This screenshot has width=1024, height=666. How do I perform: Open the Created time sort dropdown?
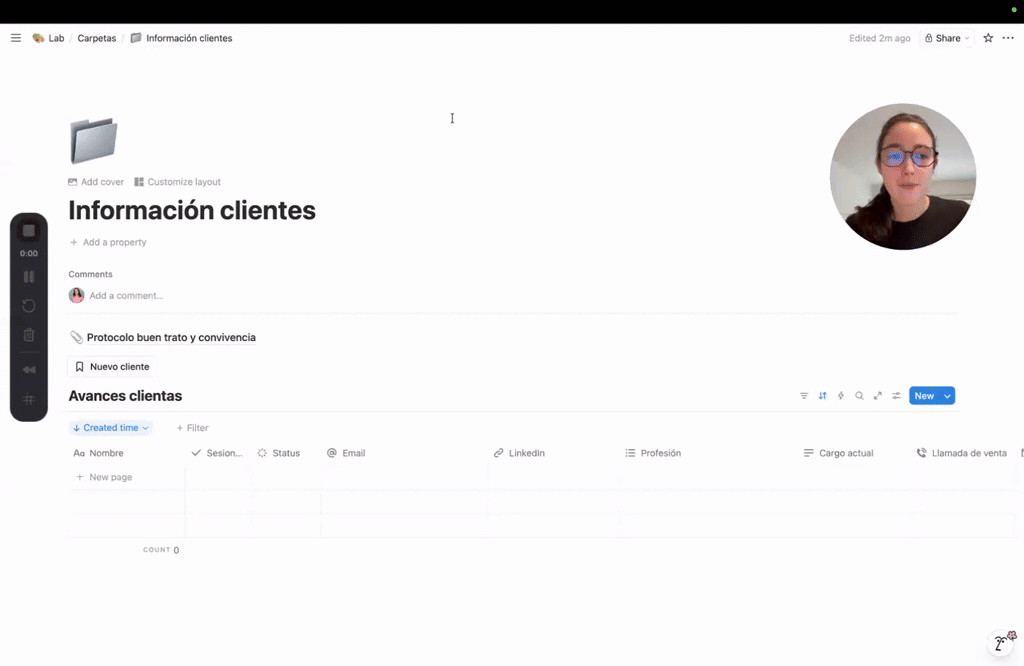[110, 428]
